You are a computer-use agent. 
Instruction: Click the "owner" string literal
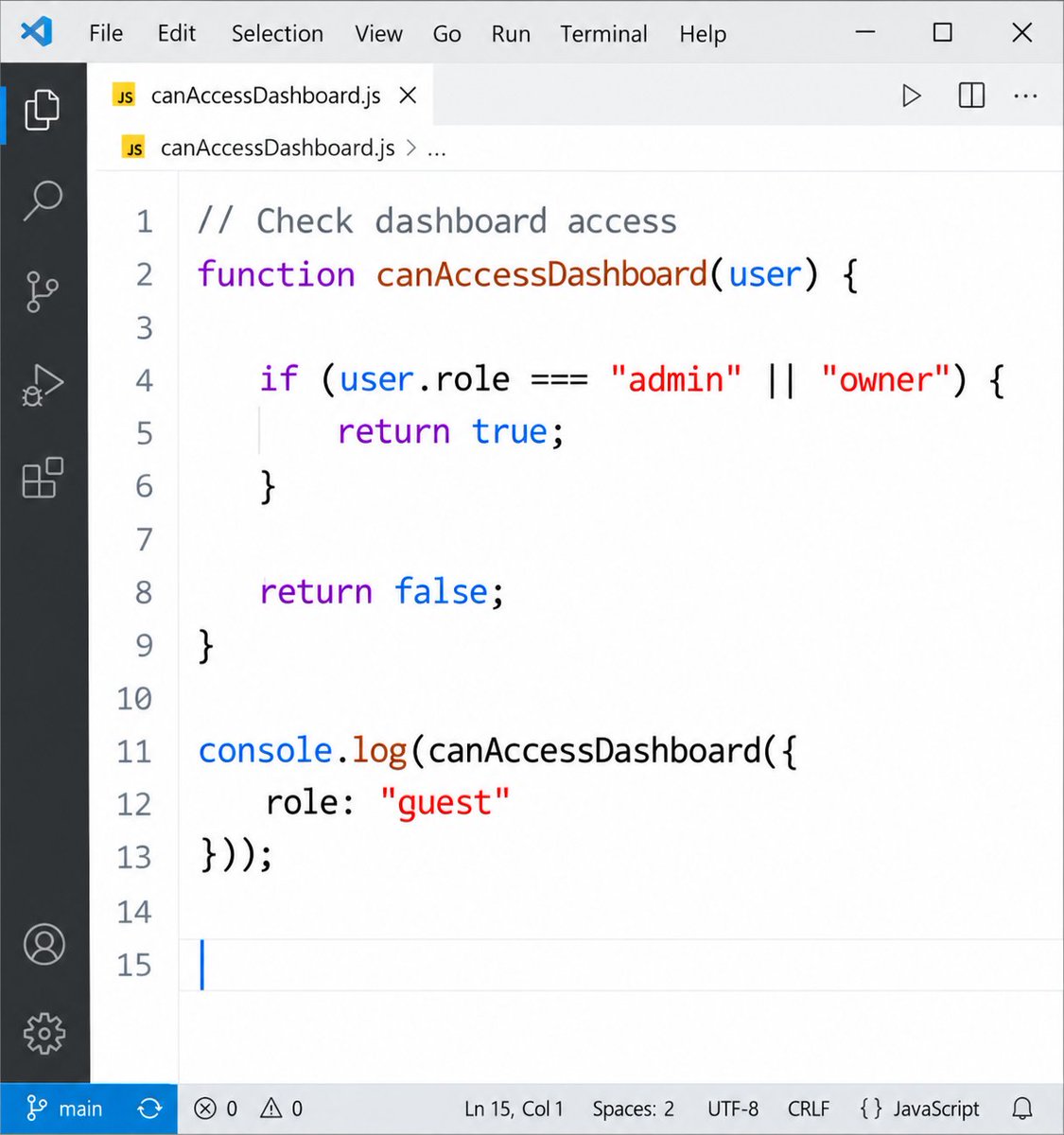click(885, 380)
